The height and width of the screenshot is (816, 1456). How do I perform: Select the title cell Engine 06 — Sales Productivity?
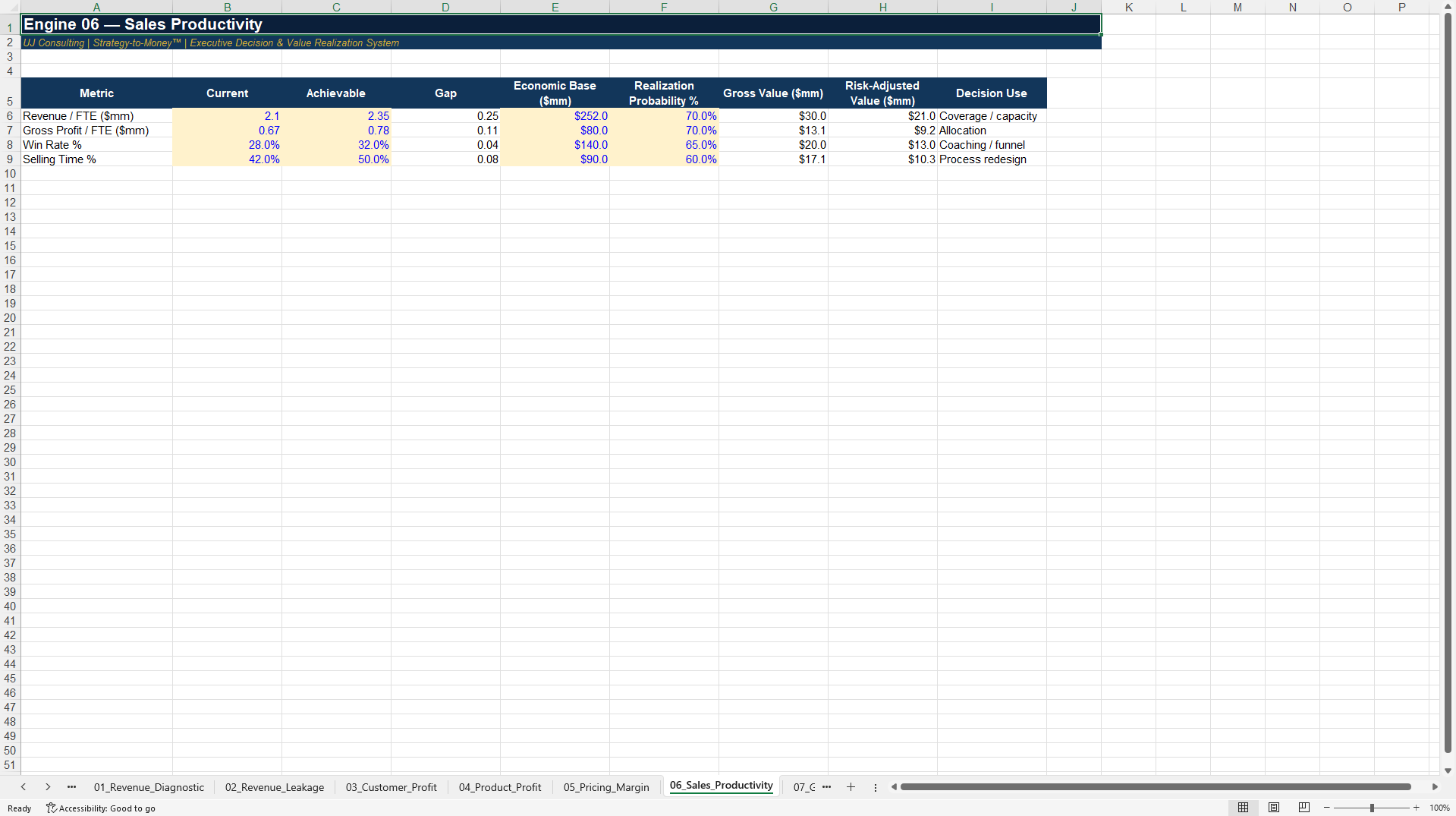[561, 24]
